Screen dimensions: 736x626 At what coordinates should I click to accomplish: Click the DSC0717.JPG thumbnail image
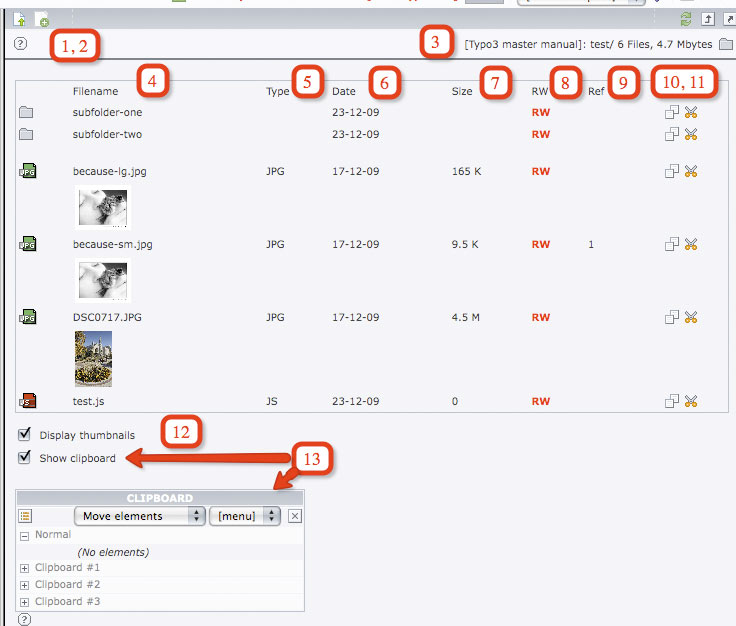(x=93, y=358)
